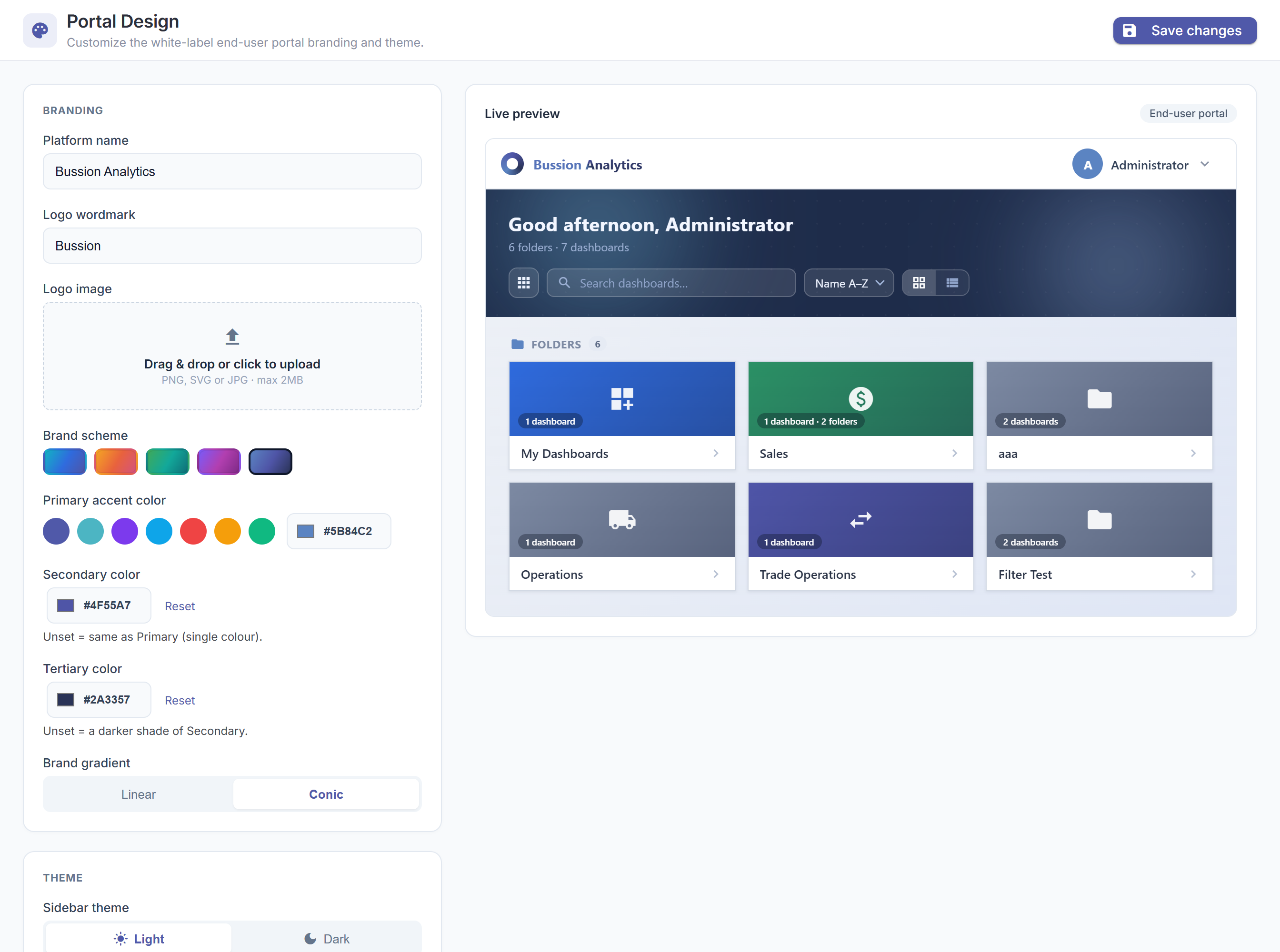This screenshot has height=952, width=1280.
Task: Pick the emerald green primary accent circle
Action: coord(262,531)
